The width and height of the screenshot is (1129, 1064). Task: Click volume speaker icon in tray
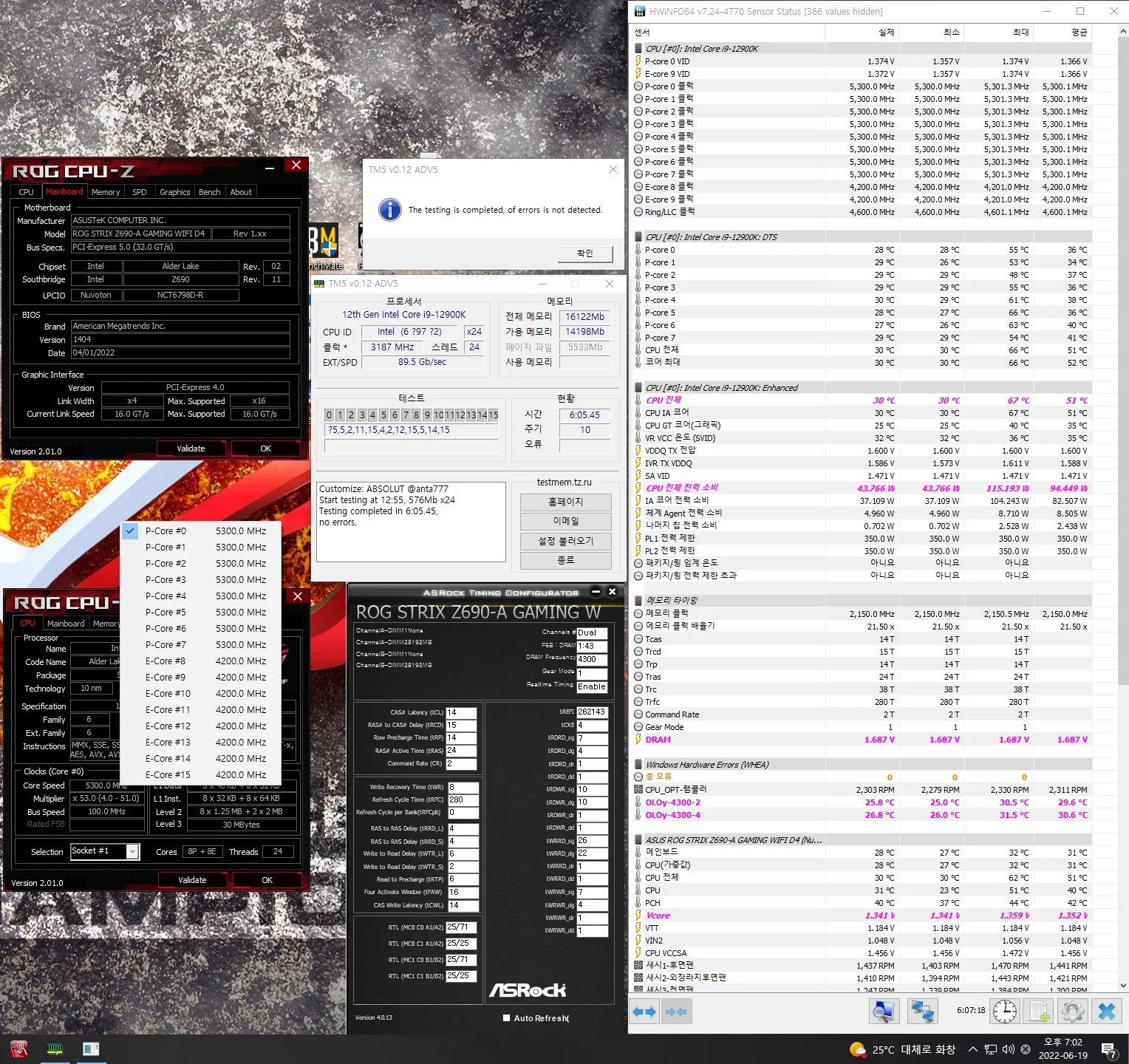point(1009,1049)
